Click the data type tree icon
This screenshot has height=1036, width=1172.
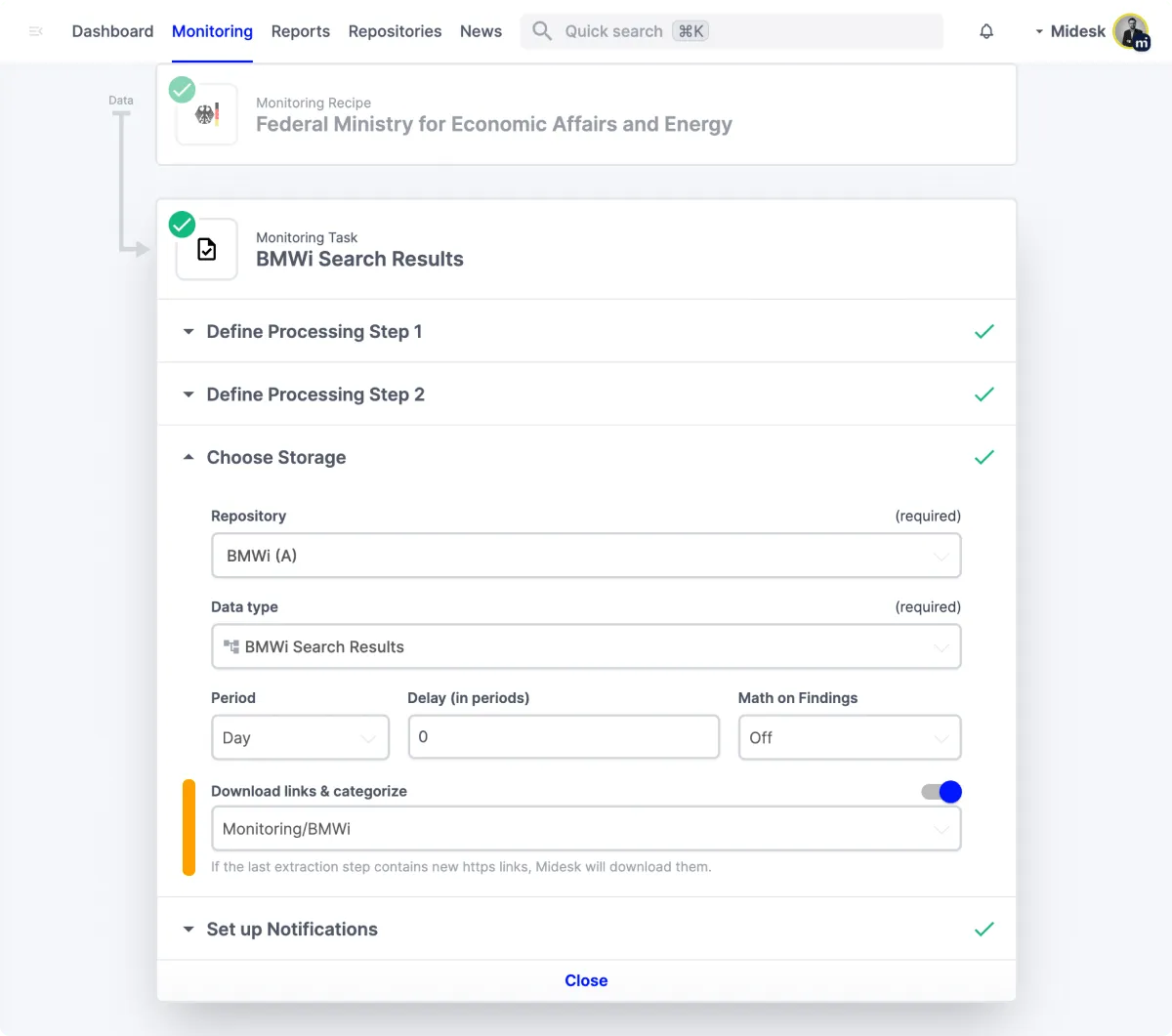231,646
